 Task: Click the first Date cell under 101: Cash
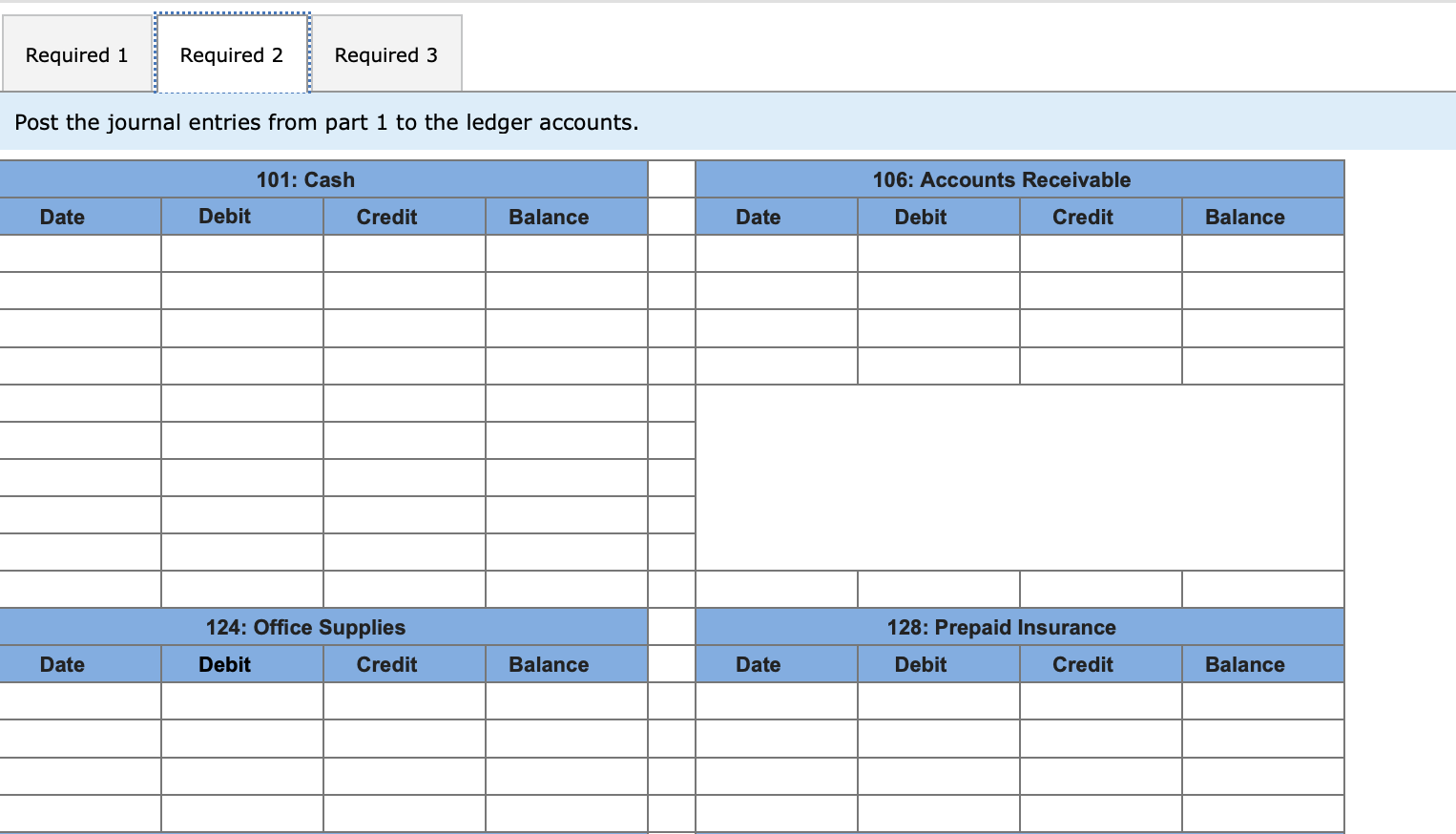tap(80, 253)
